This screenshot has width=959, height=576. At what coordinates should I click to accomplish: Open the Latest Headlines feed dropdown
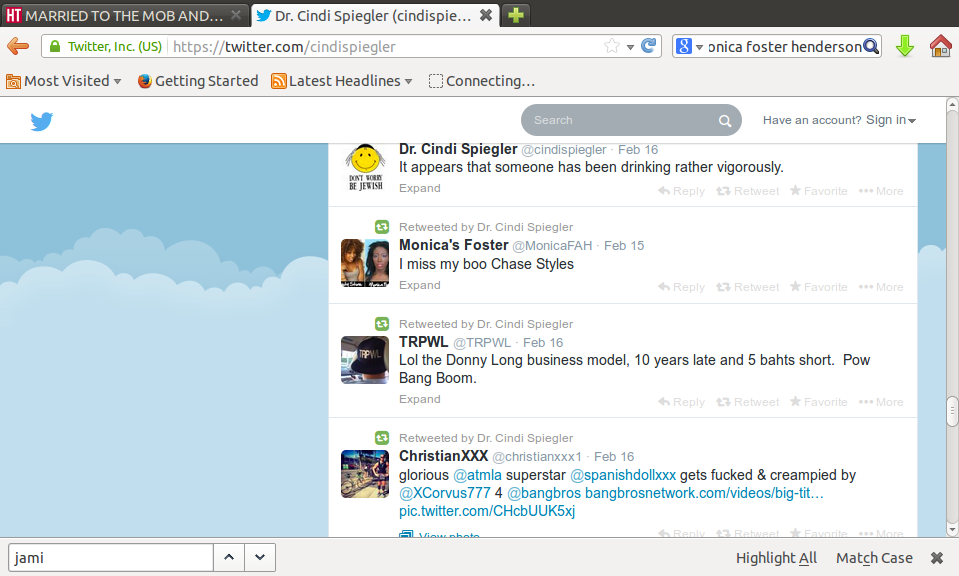[342, 81]
